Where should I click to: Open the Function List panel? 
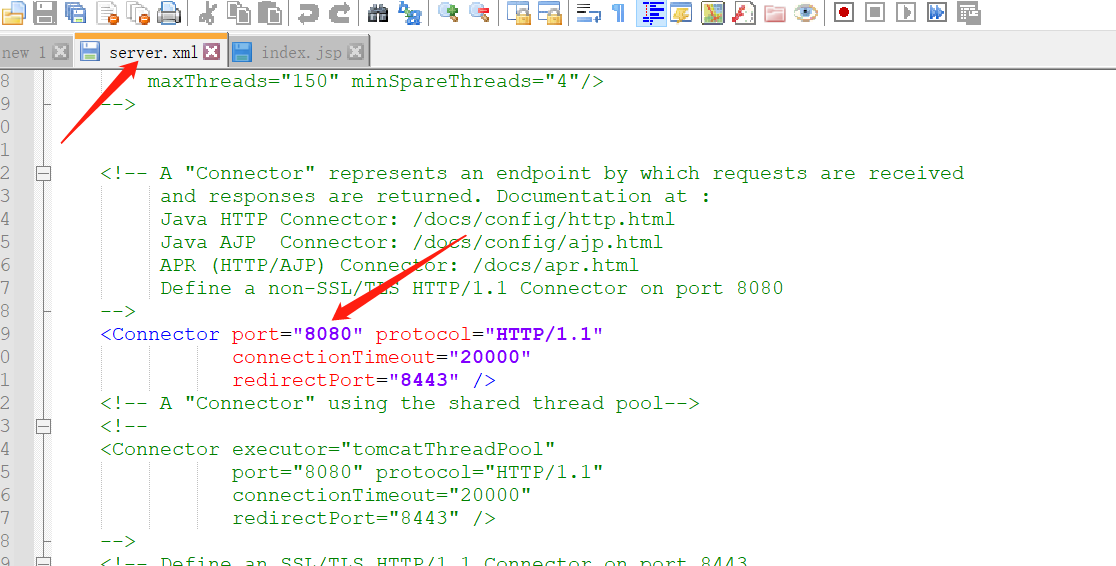(744, 12)
